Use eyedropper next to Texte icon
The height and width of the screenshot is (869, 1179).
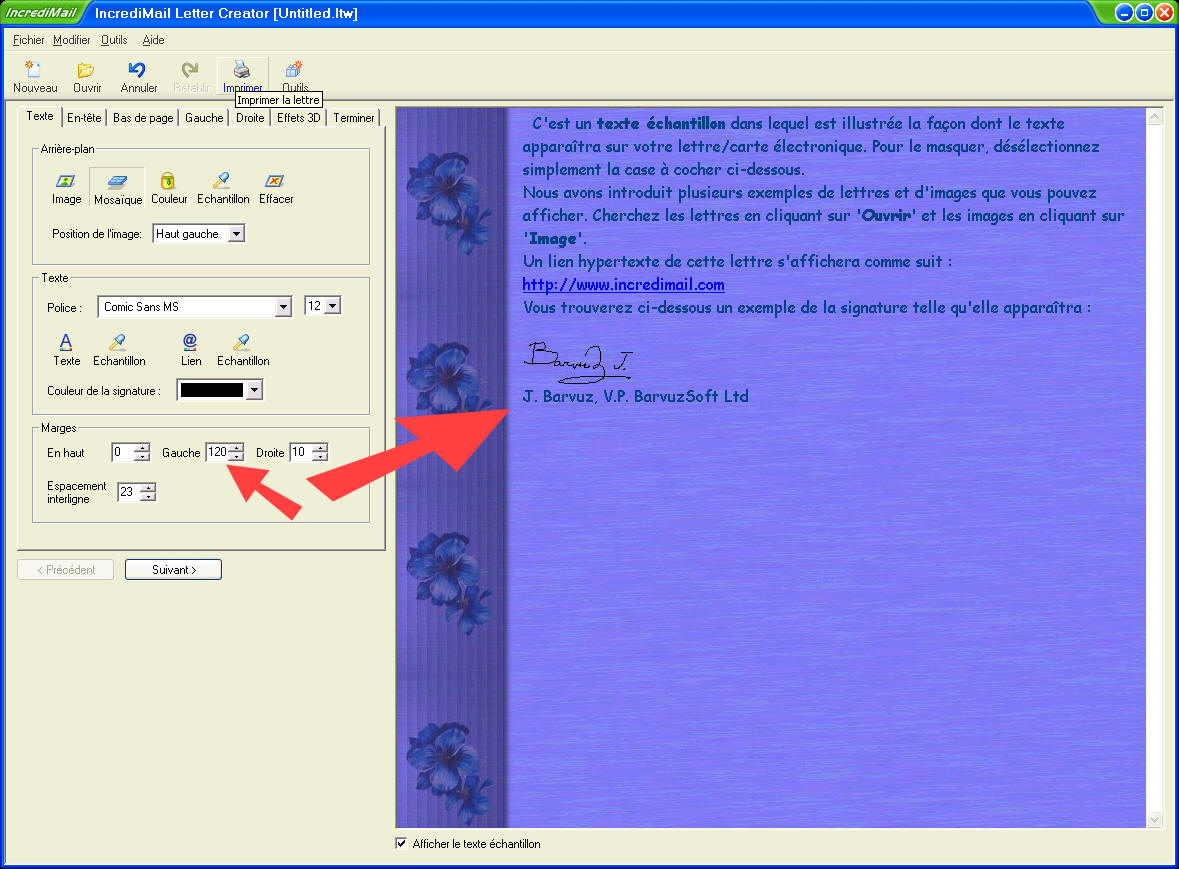pos(119,350)
